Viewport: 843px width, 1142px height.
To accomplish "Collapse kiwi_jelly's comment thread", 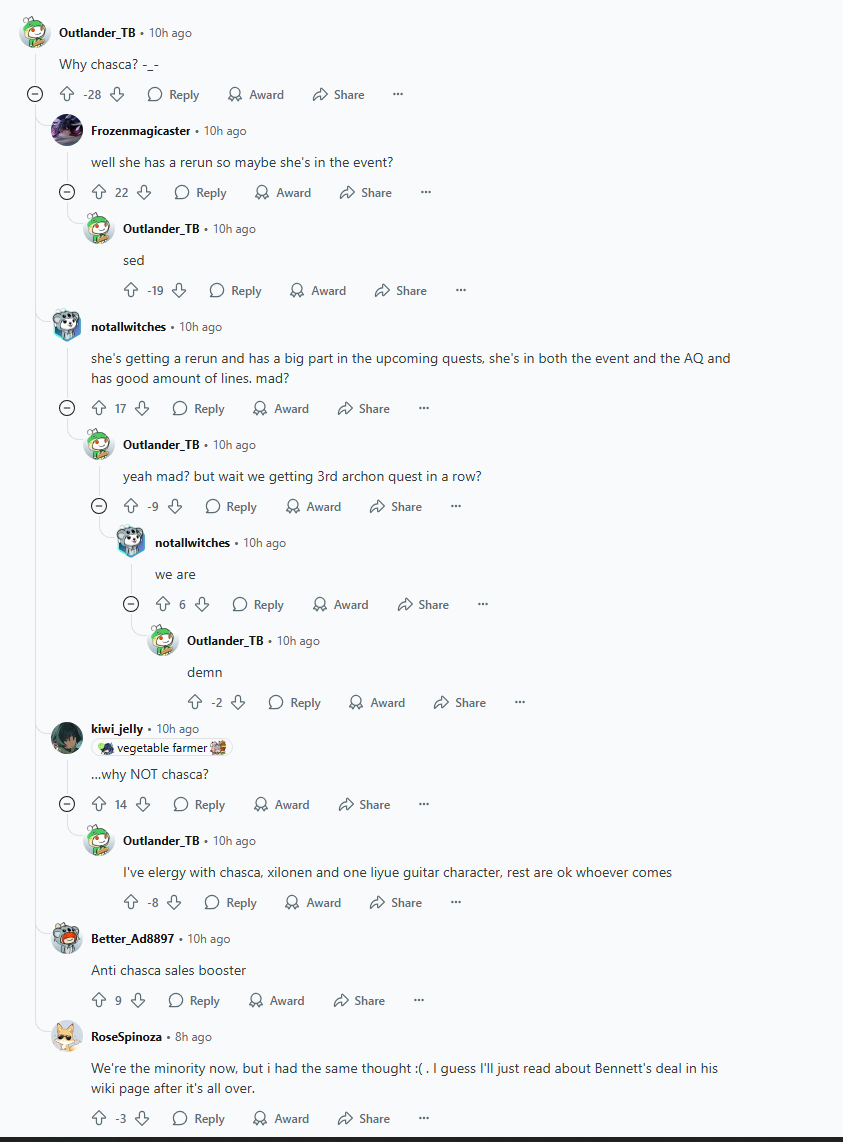I will (x=67, y=804).
